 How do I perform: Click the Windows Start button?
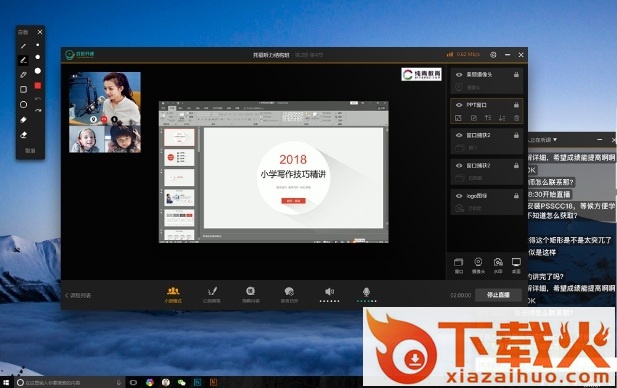[6, 382]
